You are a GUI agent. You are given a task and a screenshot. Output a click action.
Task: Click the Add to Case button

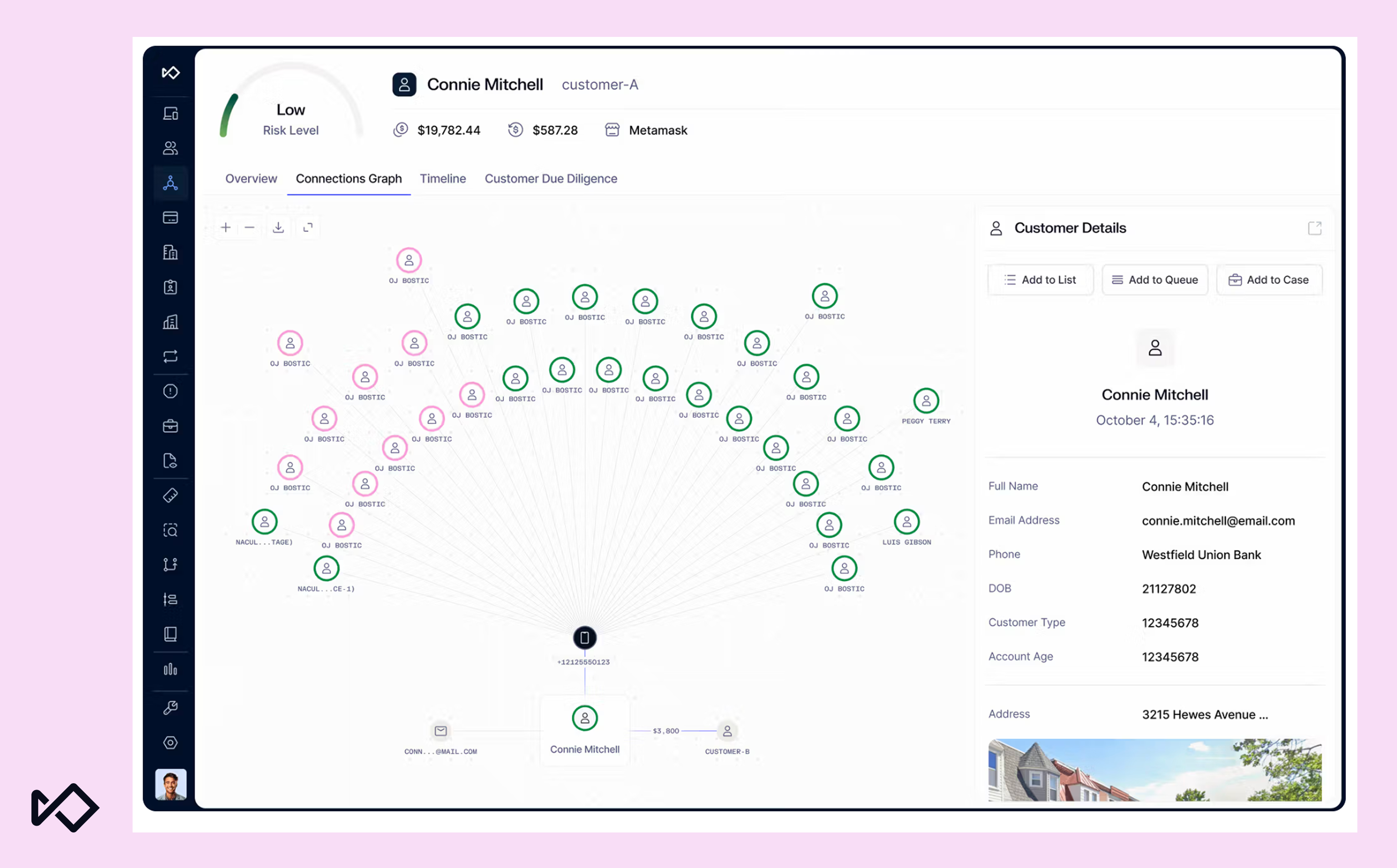click(x=1269, y=280)
